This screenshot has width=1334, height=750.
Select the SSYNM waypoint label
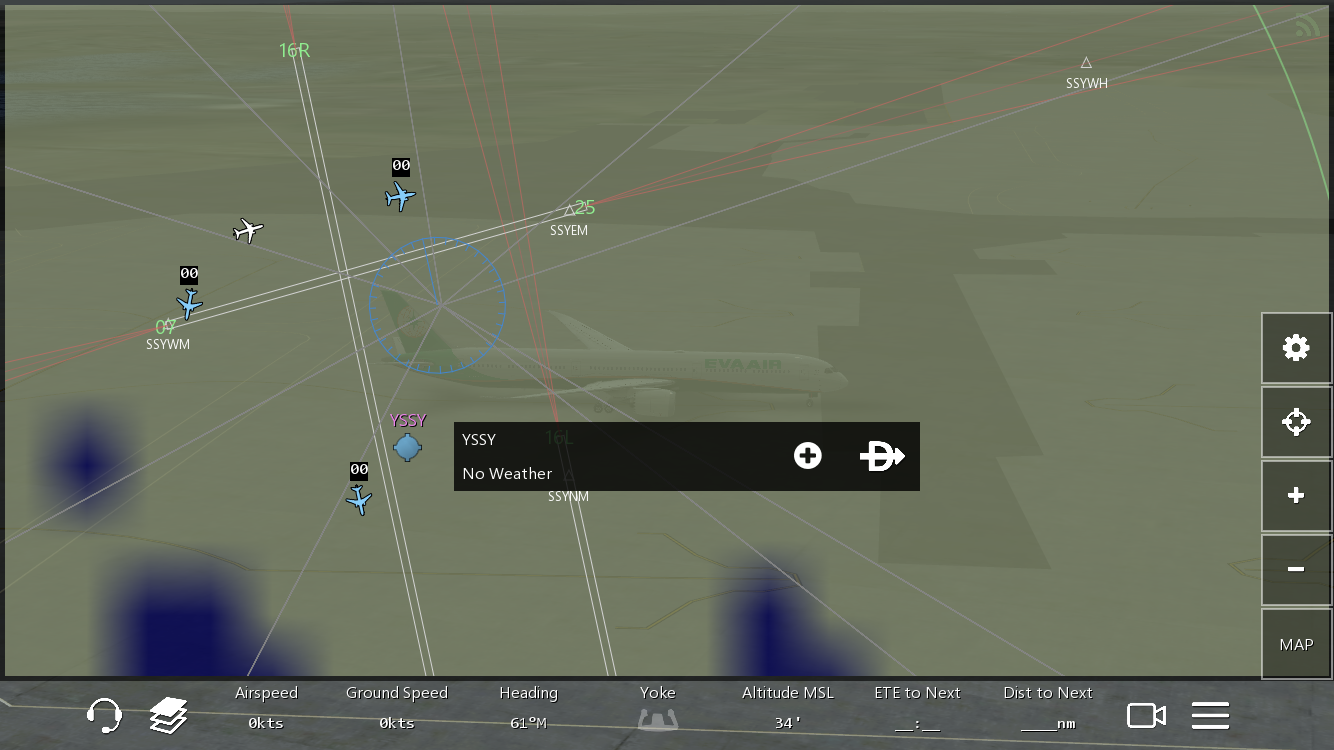point(568,497)
